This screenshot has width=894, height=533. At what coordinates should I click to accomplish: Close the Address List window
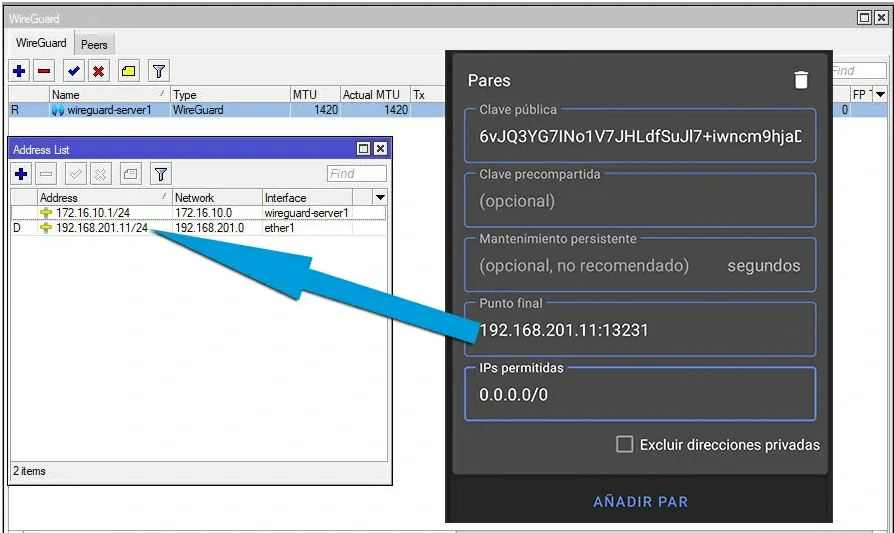pyautogui.click(x=380, y=149)
